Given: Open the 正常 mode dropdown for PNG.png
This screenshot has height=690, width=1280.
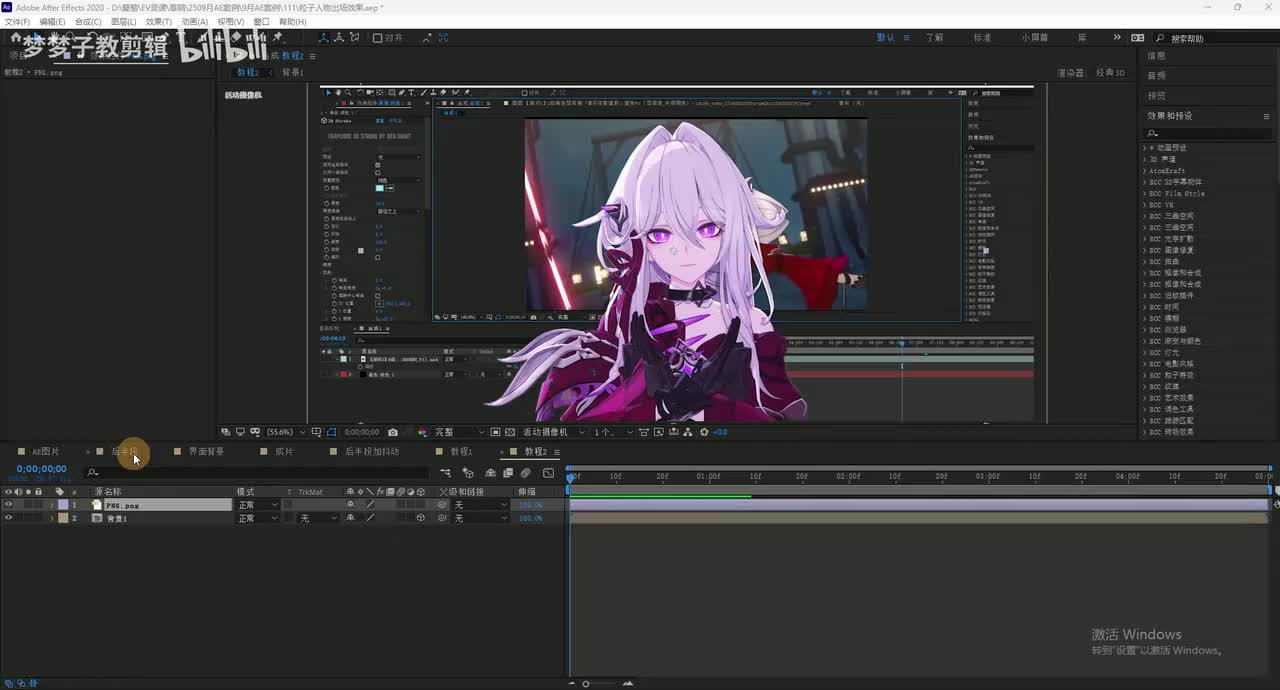Looking at the screenshot, I should [x=257, y=505].
